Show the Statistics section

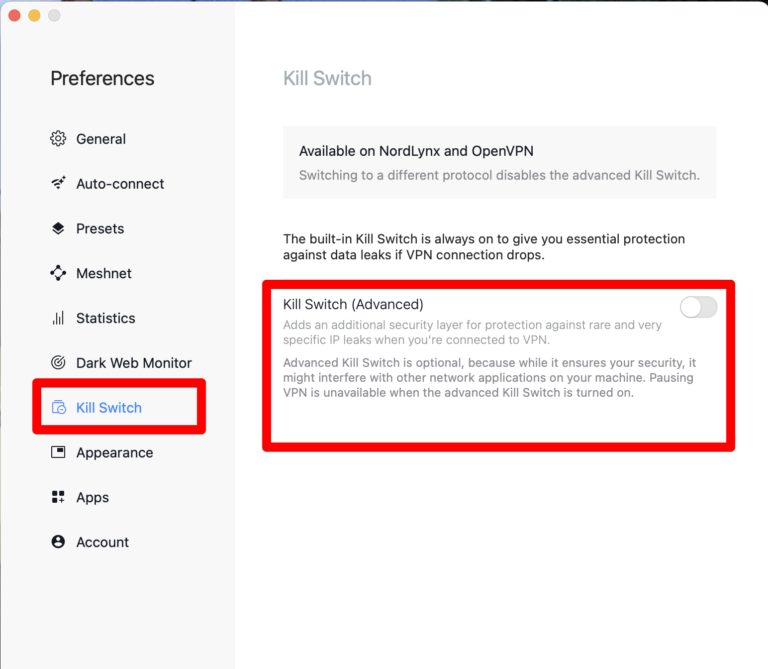click(x=105, y=318)
